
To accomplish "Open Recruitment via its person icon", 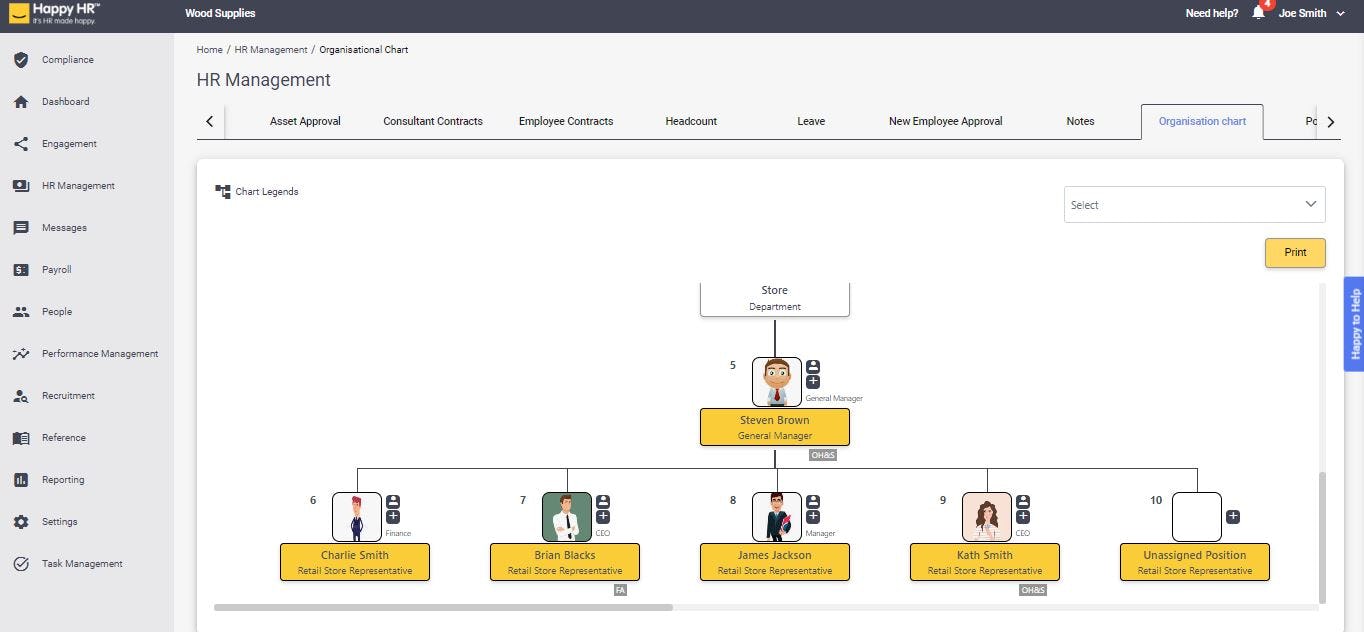I will pos(21,395).
